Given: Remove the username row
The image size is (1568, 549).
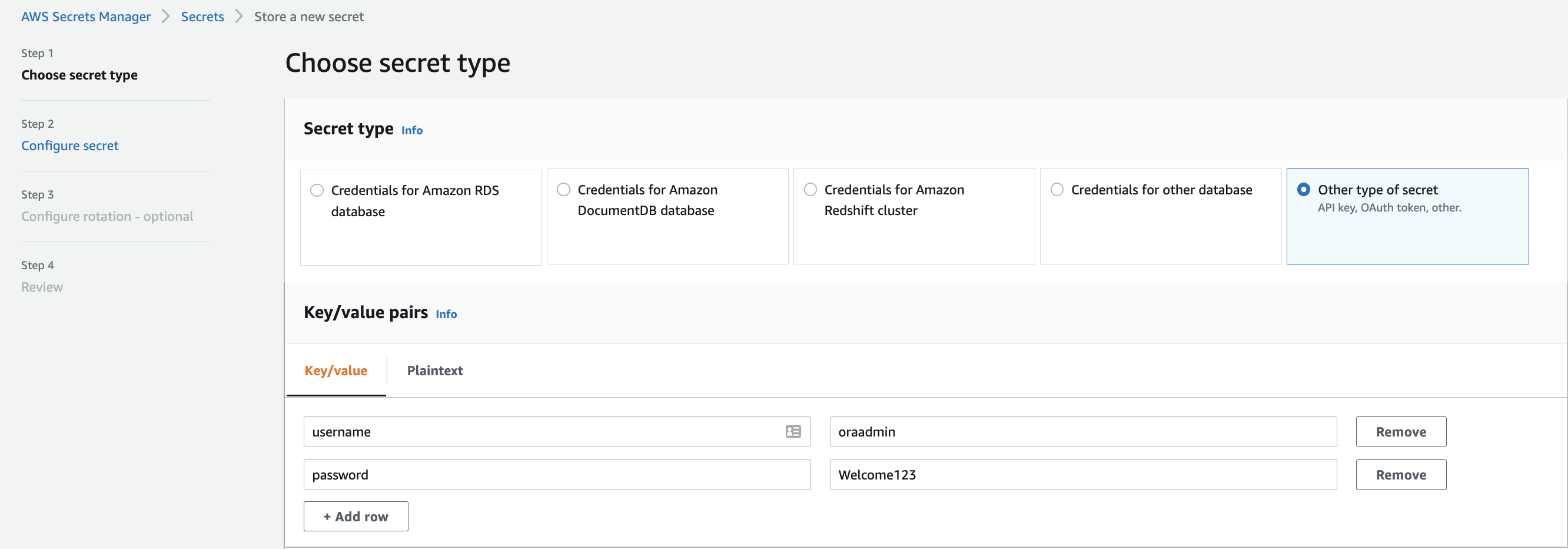Looking at the screenshot, I should (x=1400, y=431).
